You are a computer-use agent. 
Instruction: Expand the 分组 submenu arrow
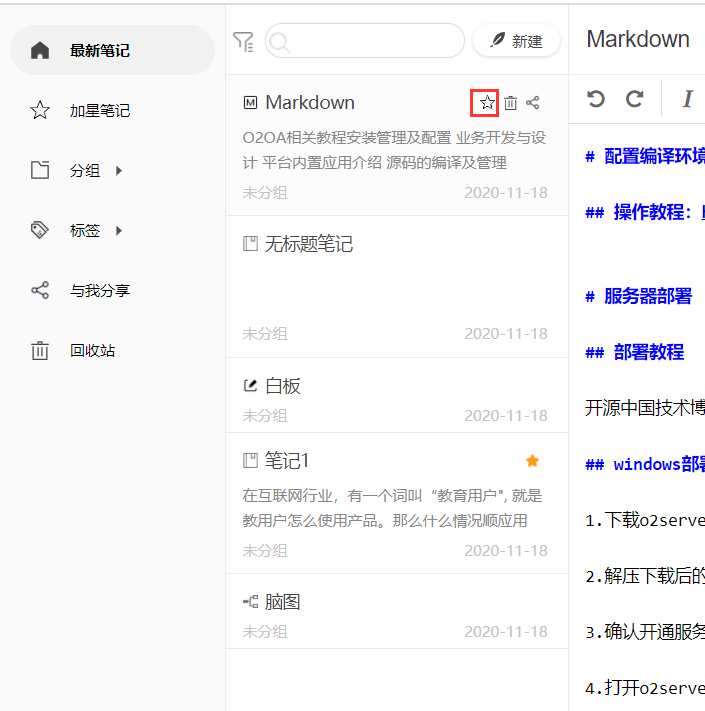tap(119, 171)
